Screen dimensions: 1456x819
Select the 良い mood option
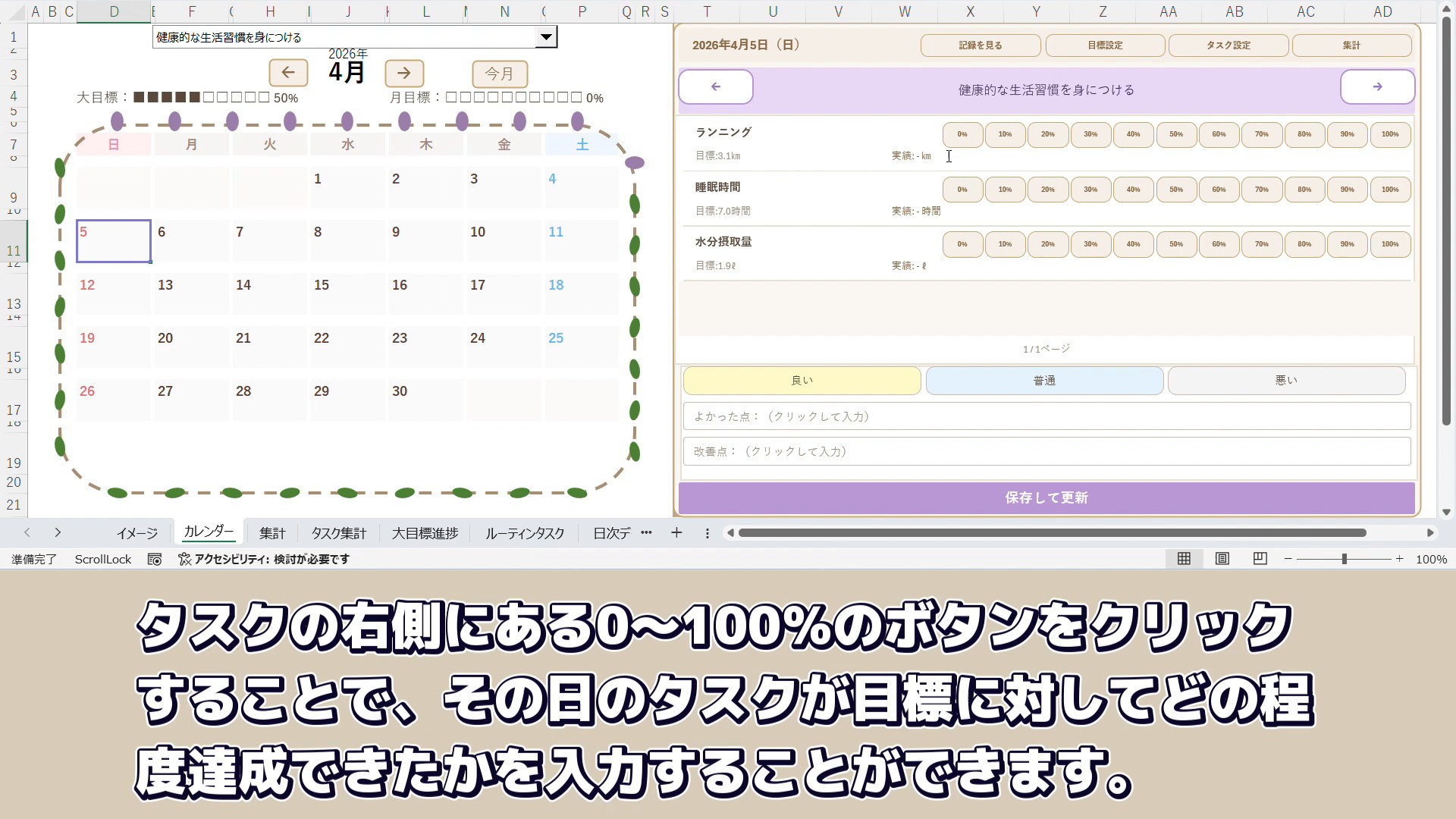tap(802, 381)
